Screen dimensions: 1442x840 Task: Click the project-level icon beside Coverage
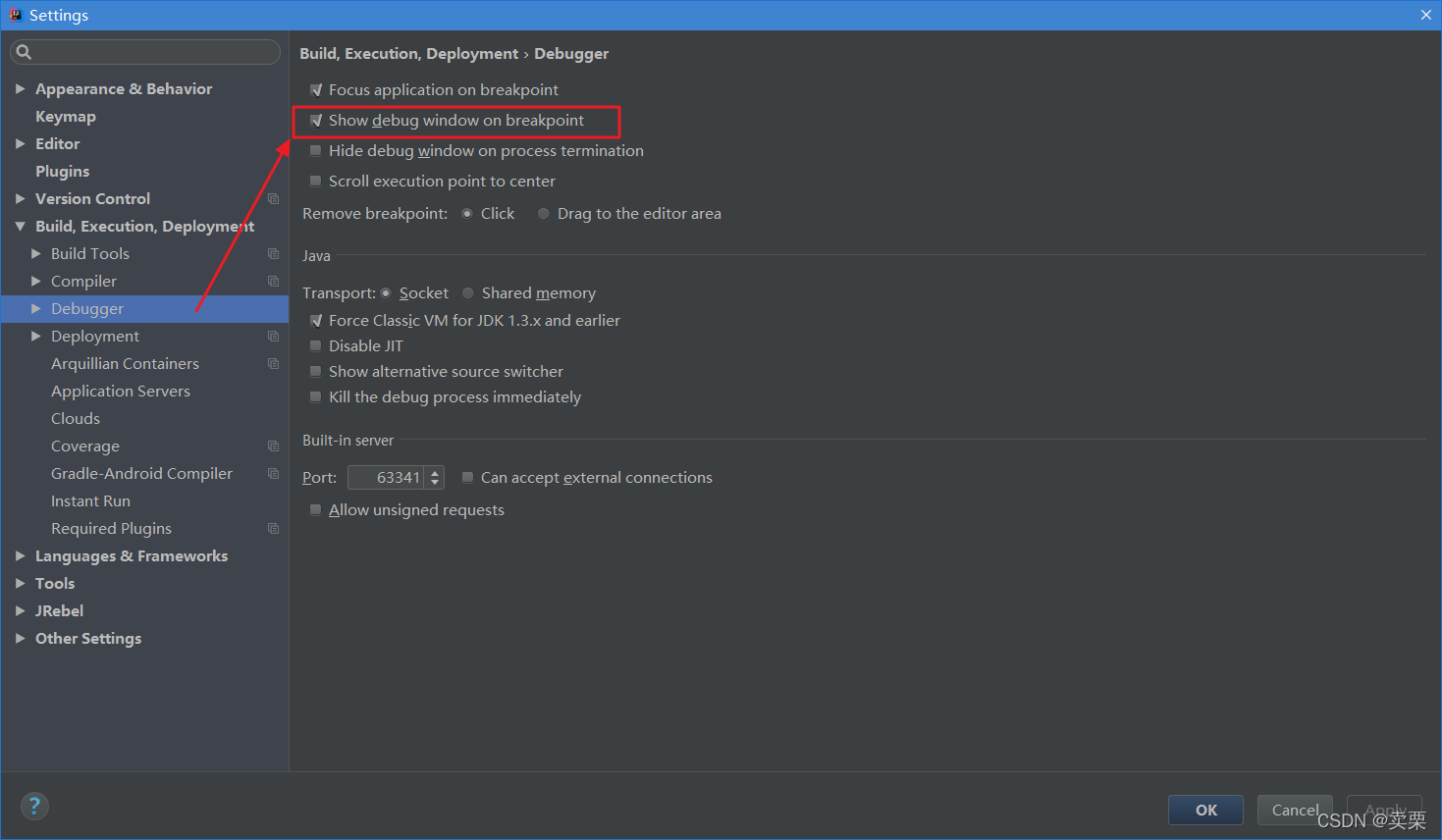pos(274,446)
